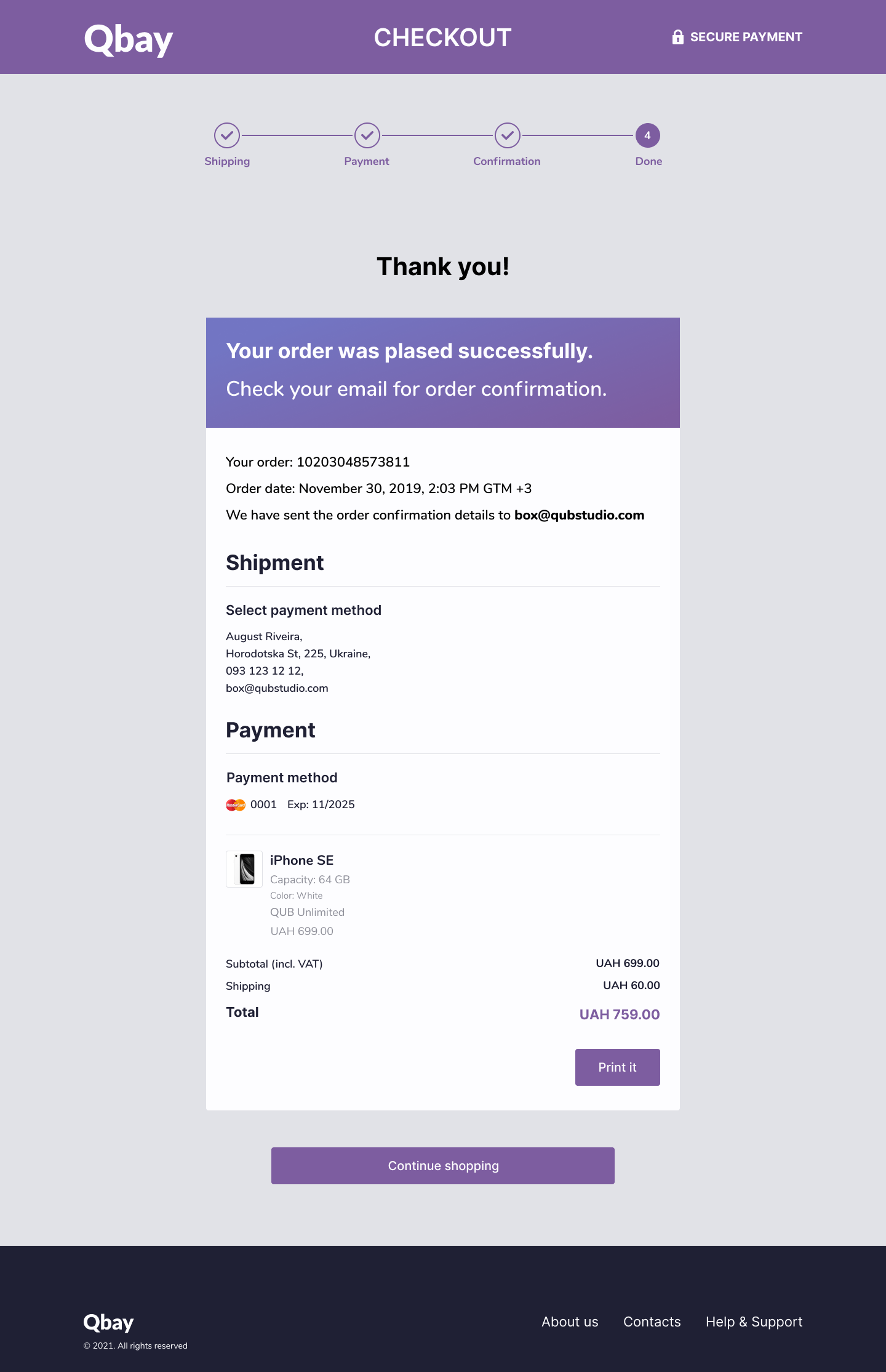
Task: Click the step 4 Done circle
Action: [648, 135]
